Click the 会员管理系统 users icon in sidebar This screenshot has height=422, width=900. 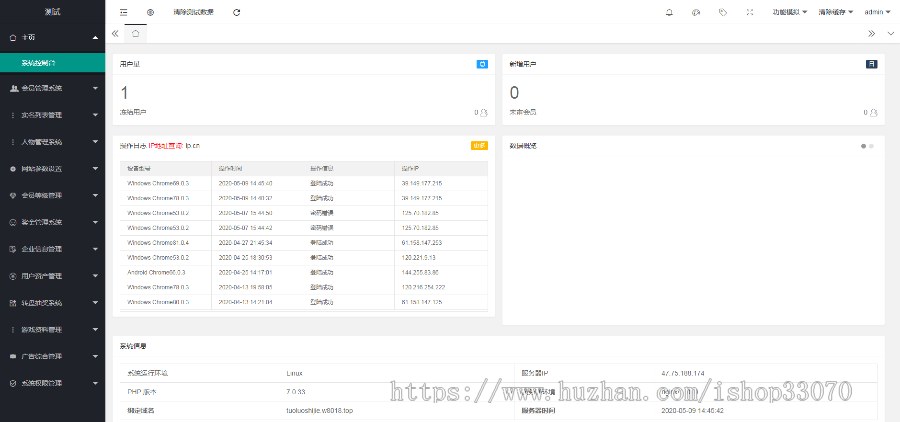pyautogui.click(x=13, y=88)
